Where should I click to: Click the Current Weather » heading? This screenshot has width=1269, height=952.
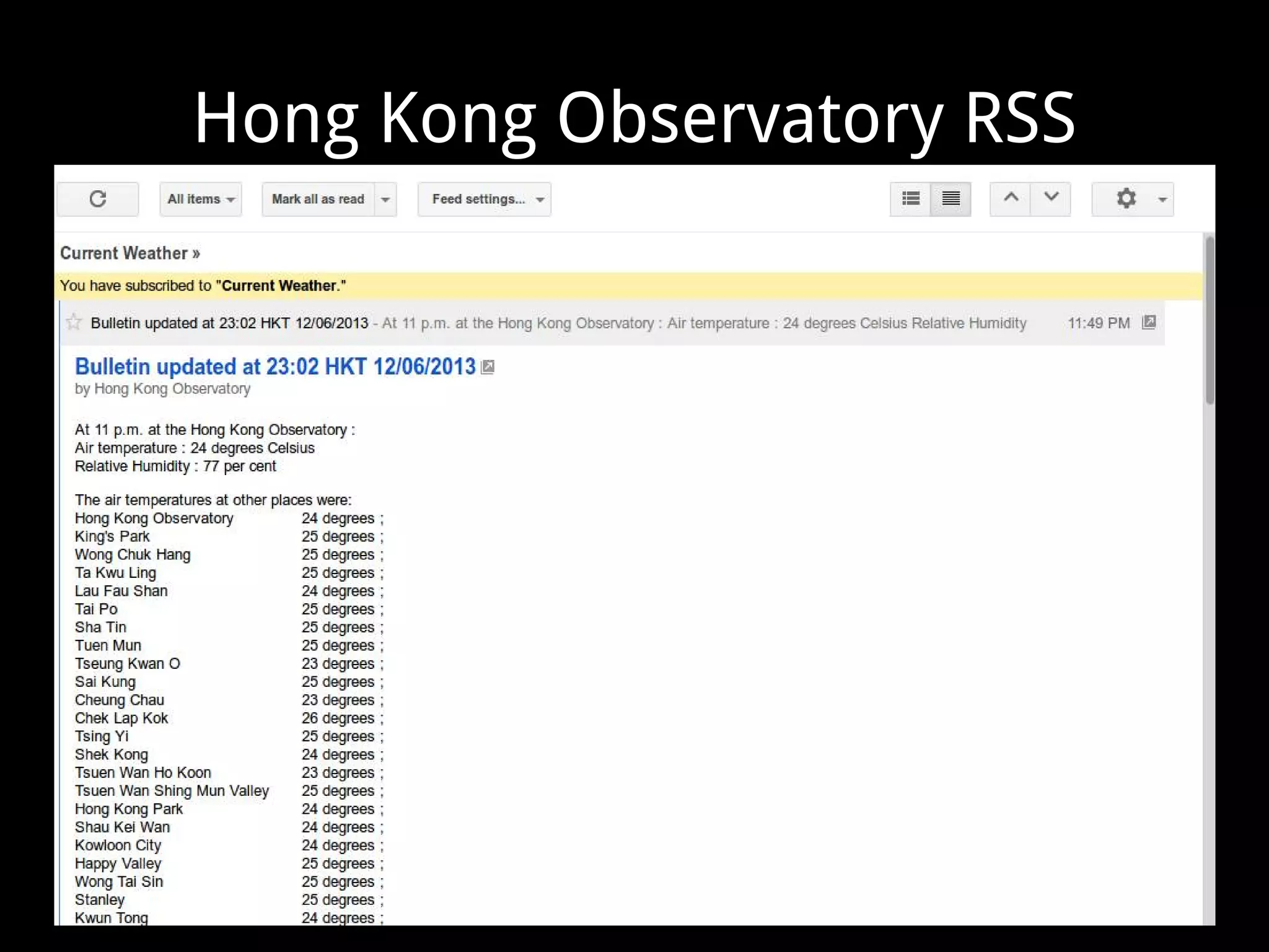click(x=130, y=253)
